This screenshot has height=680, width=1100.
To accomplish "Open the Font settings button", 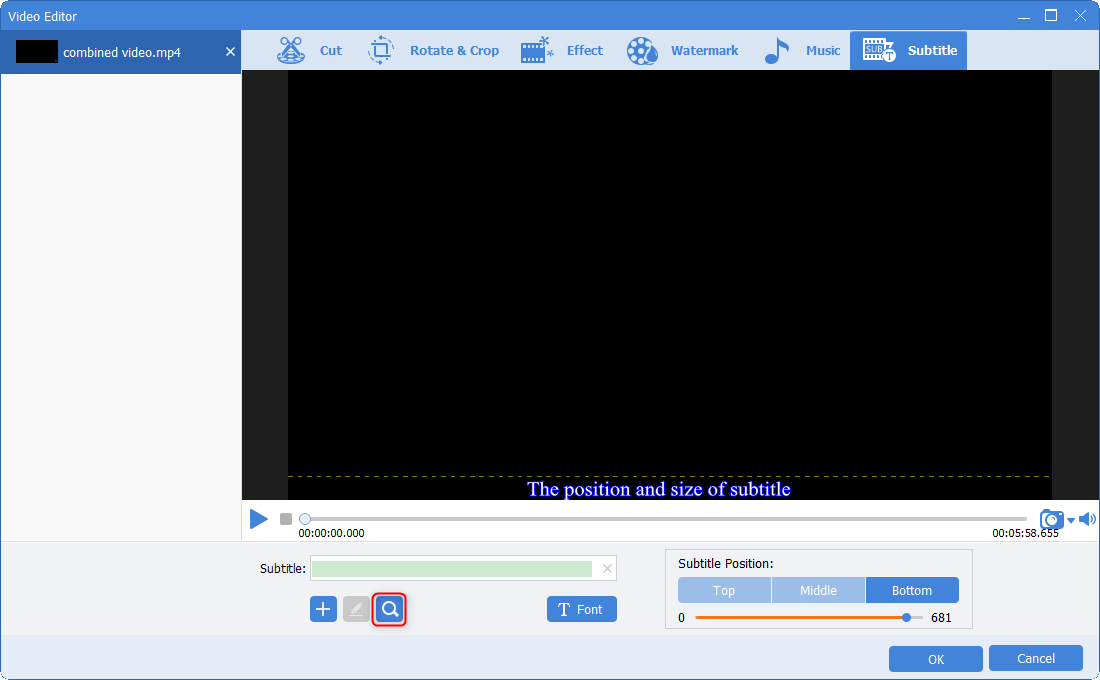I will [x=582, y=609].
